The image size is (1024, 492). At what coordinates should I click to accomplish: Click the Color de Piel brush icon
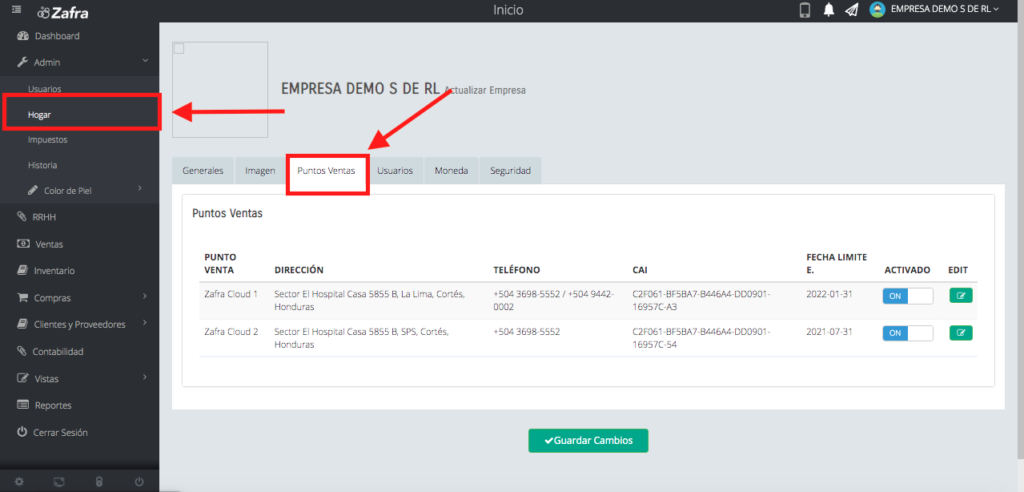point(33,191)
